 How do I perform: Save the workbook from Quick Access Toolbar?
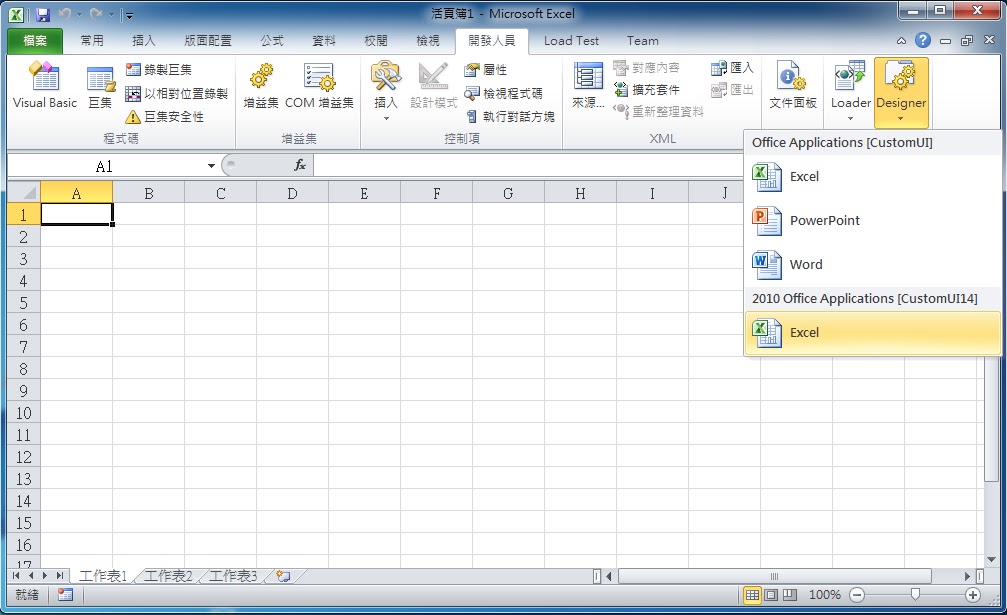42,14
